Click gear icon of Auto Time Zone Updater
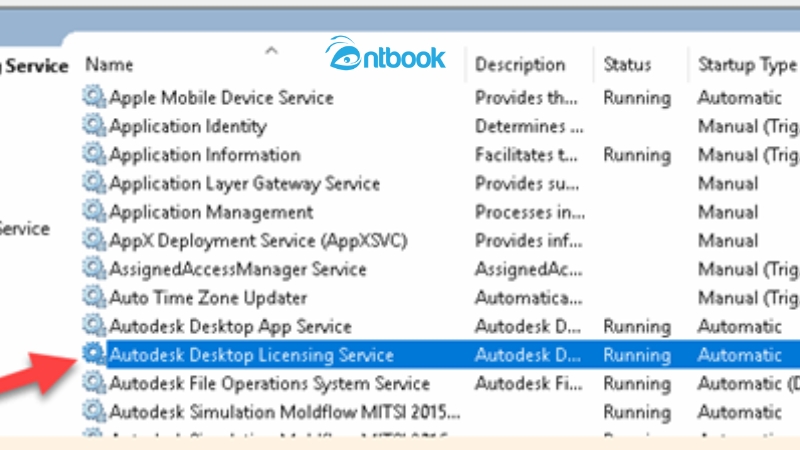 coord(94,296)
